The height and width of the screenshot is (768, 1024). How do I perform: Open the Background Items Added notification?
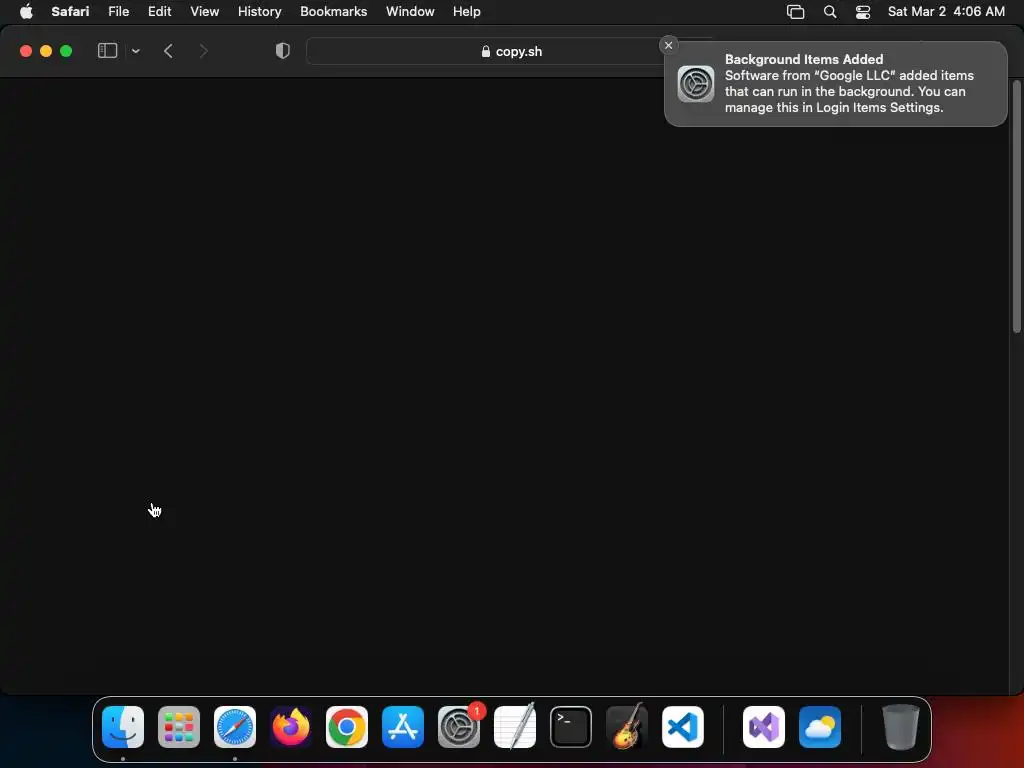(x=835, y=84)
